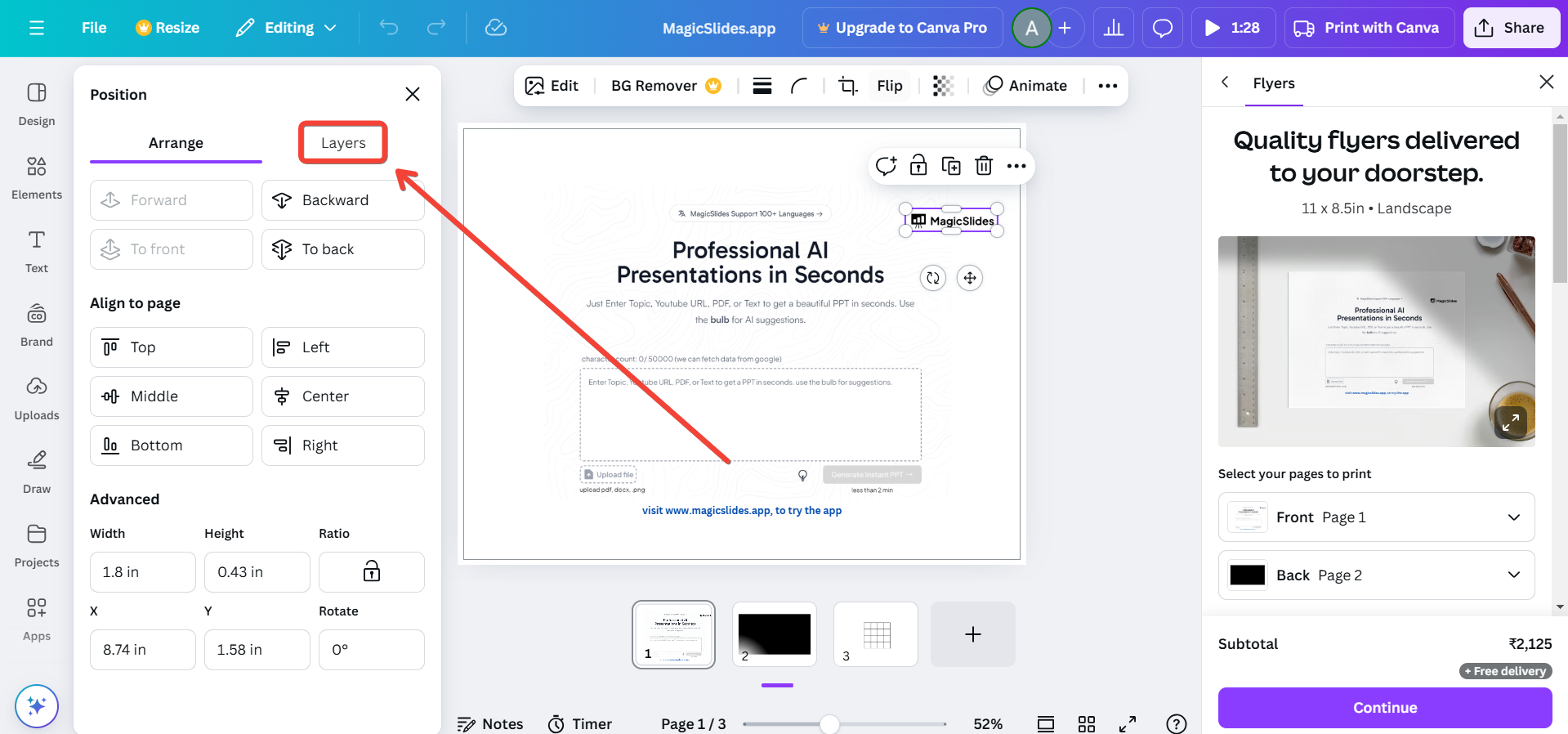Open the Projects sidebar panel
Viewport: 1568px width, 734px height.
pyautogui.click(x=37, y=545)
